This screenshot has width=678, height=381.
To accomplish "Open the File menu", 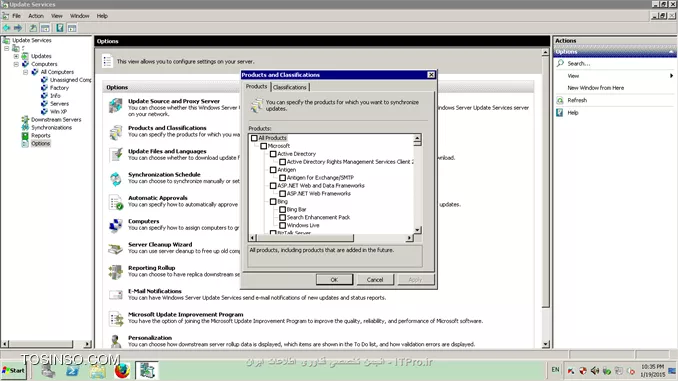I will tap(16, 16).
